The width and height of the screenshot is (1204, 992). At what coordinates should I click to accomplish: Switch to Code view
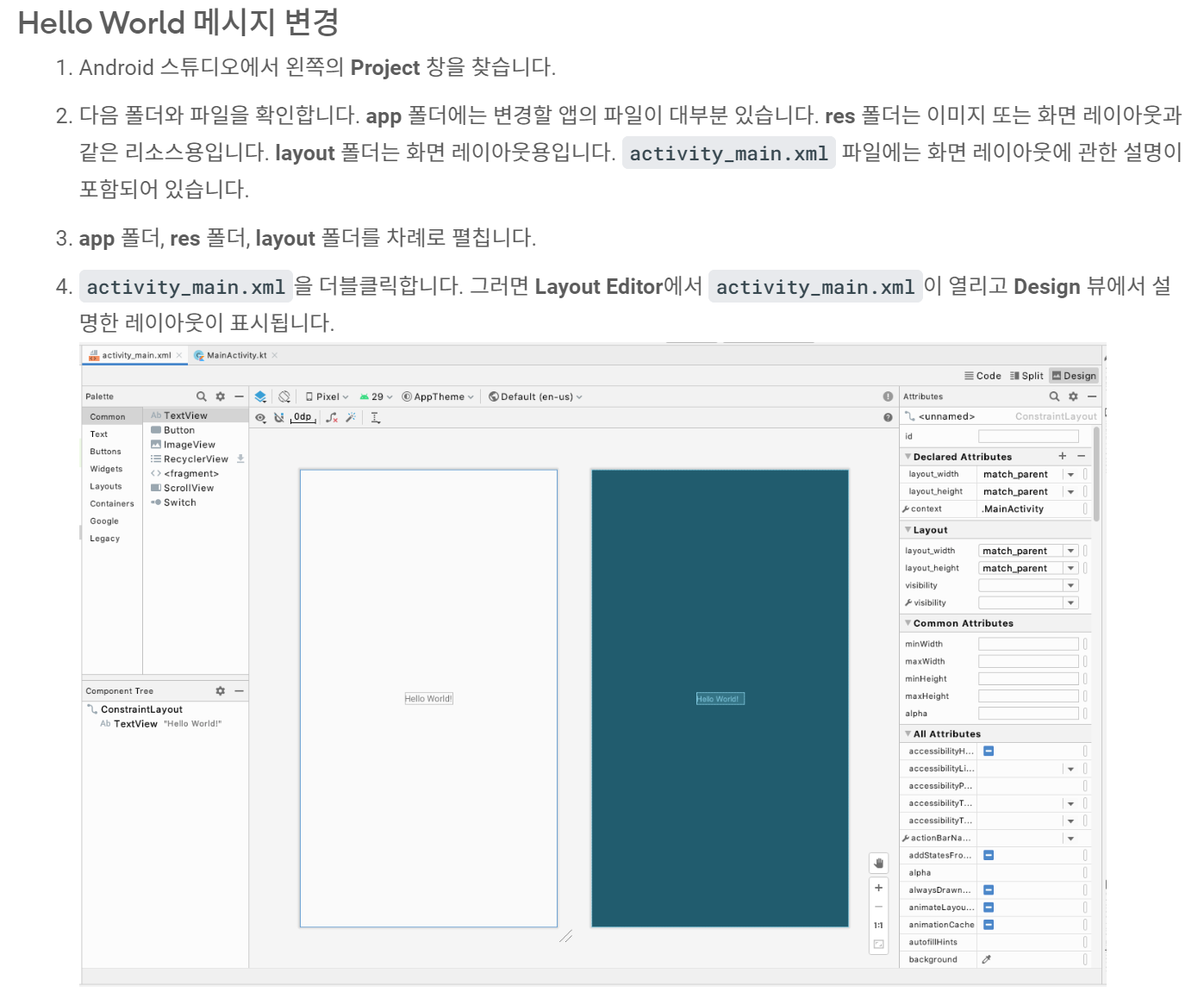coord(983,376)
